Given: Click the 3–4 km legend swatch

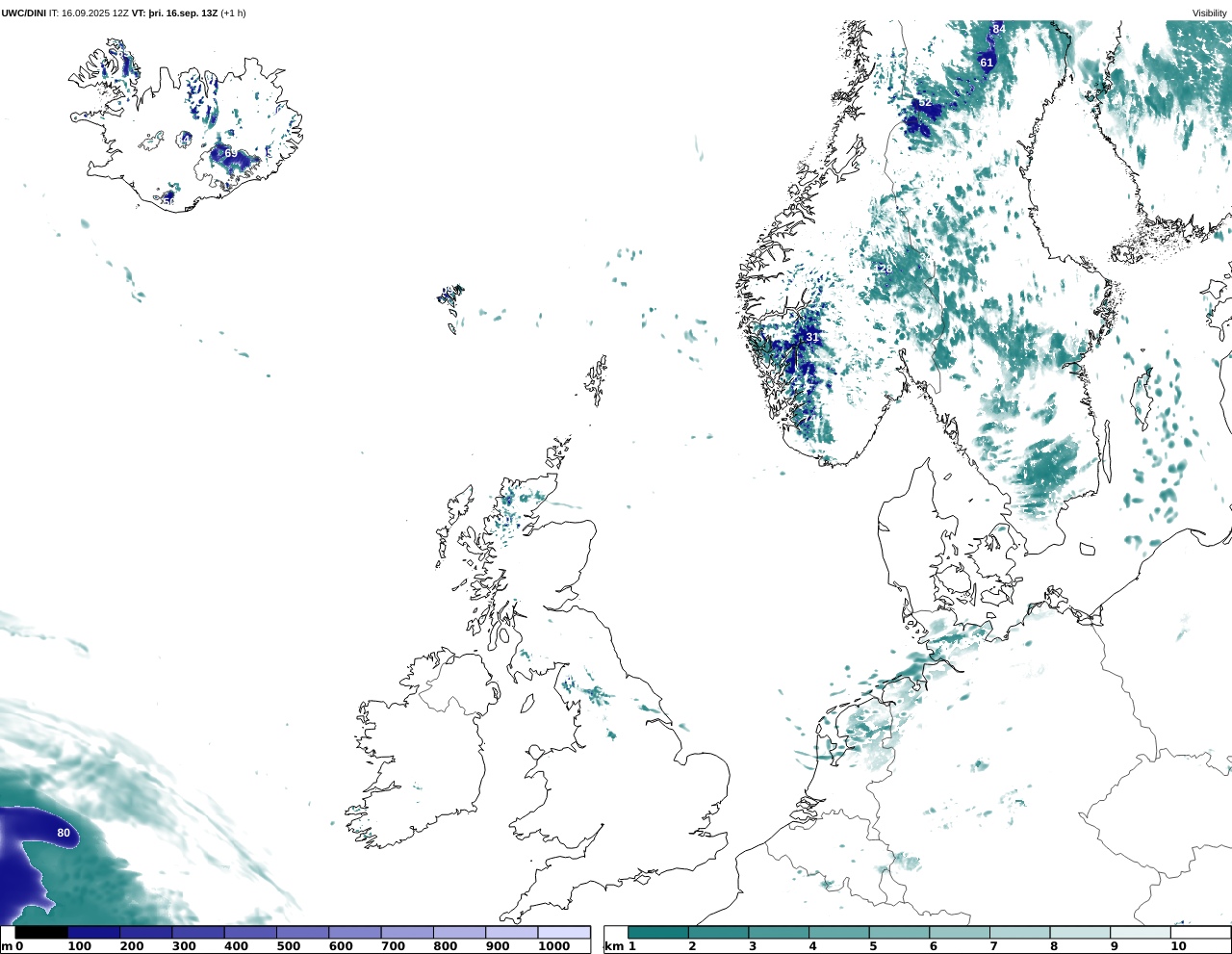Looking at the screenshot, I should click(779, 932).
